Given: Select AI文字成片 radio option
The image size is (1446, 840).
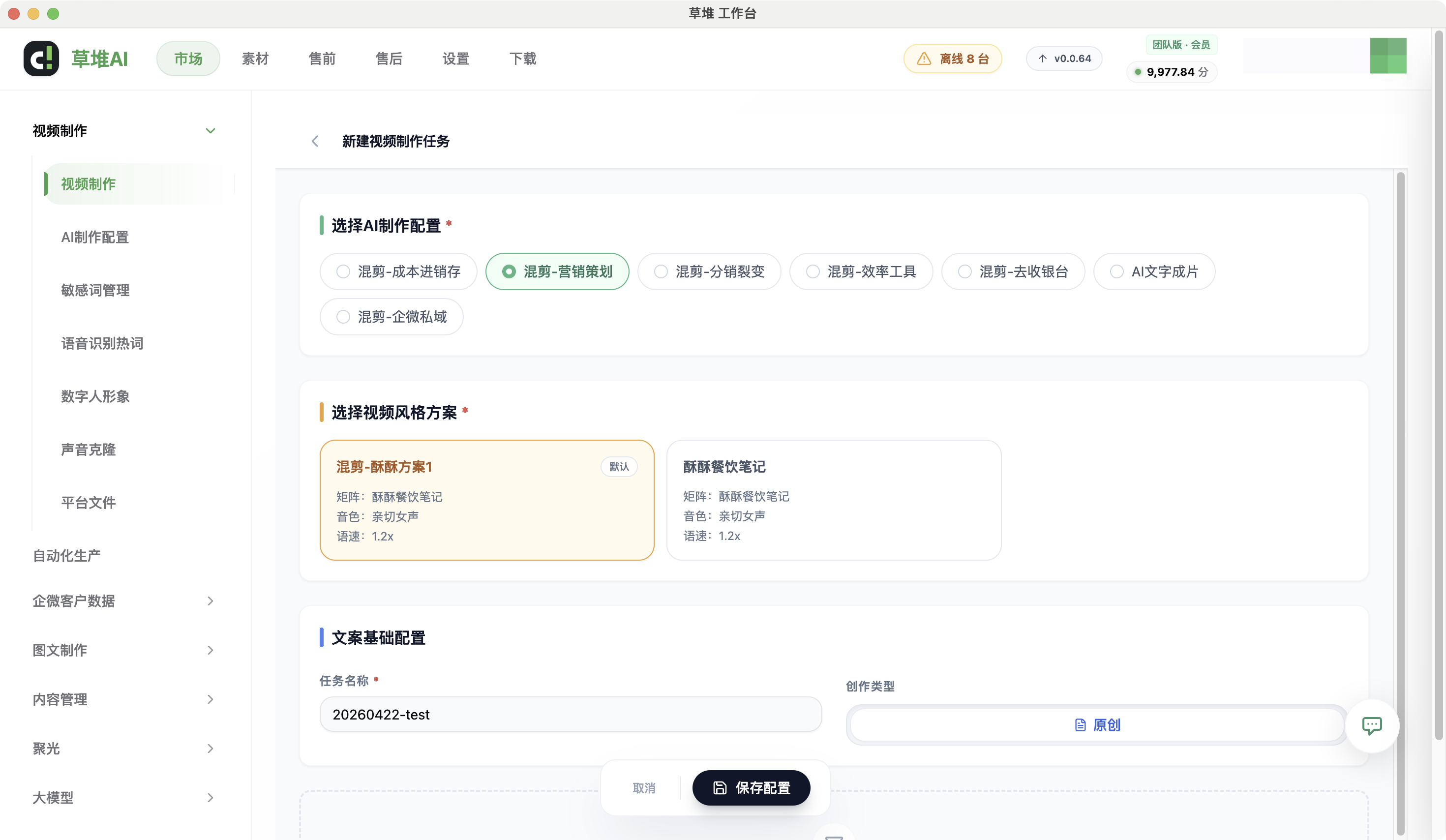Looking at the screenshot, I should point(1154,271).
